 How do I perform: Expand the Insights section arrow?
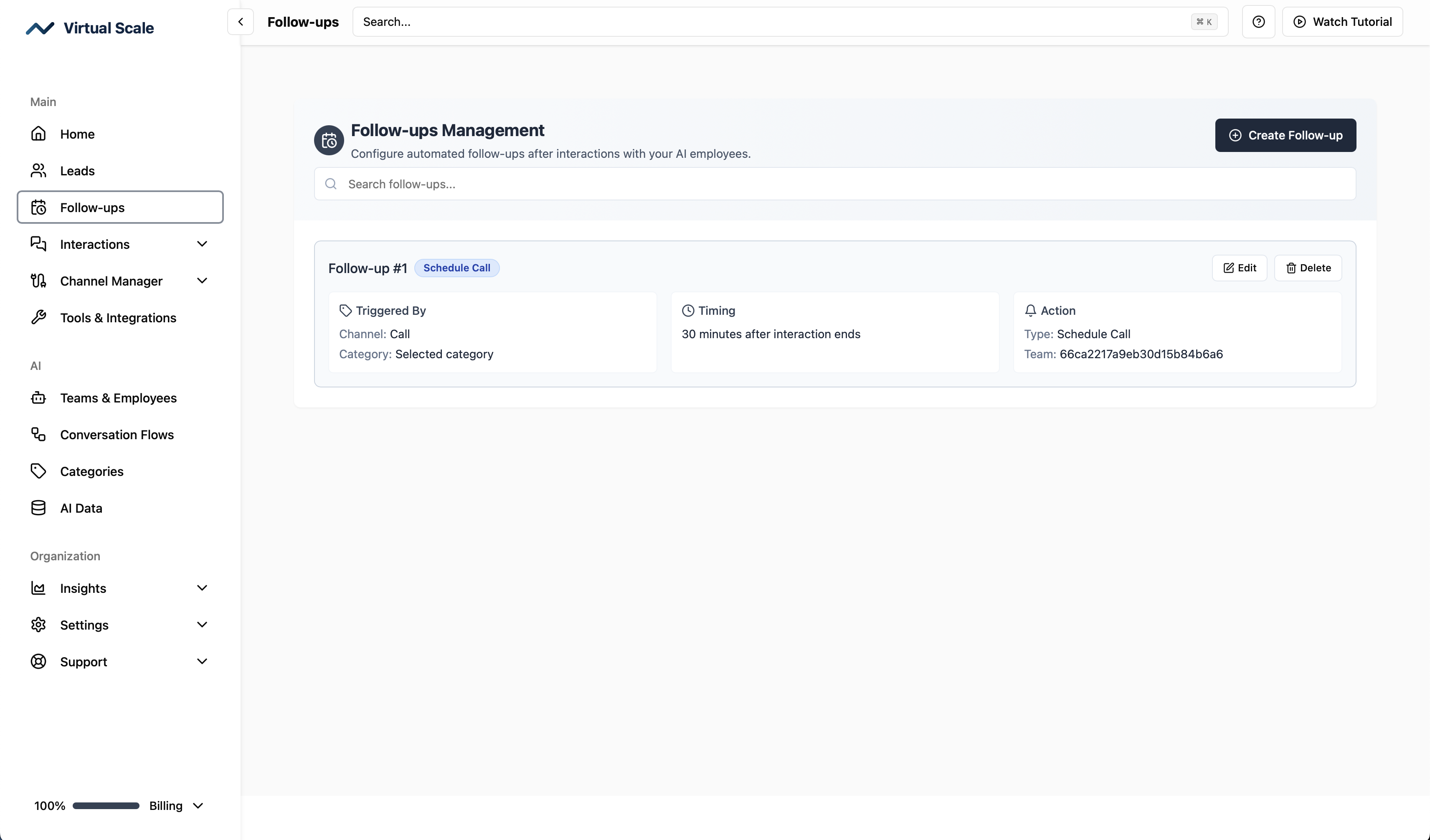point(202,588)
